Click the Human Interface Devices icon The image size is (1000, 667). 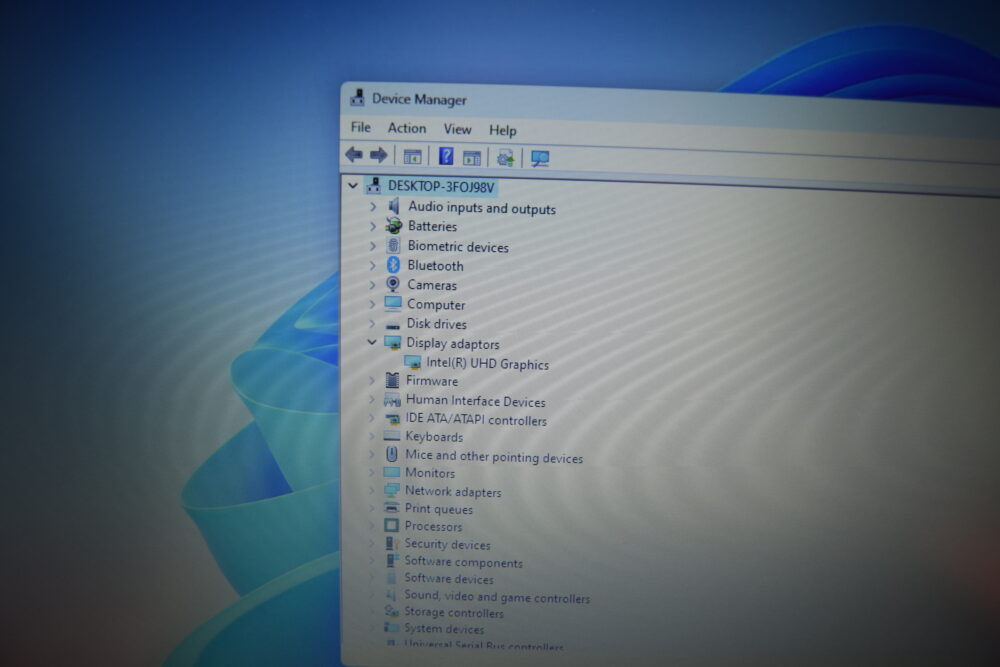[x=392, y=400]
